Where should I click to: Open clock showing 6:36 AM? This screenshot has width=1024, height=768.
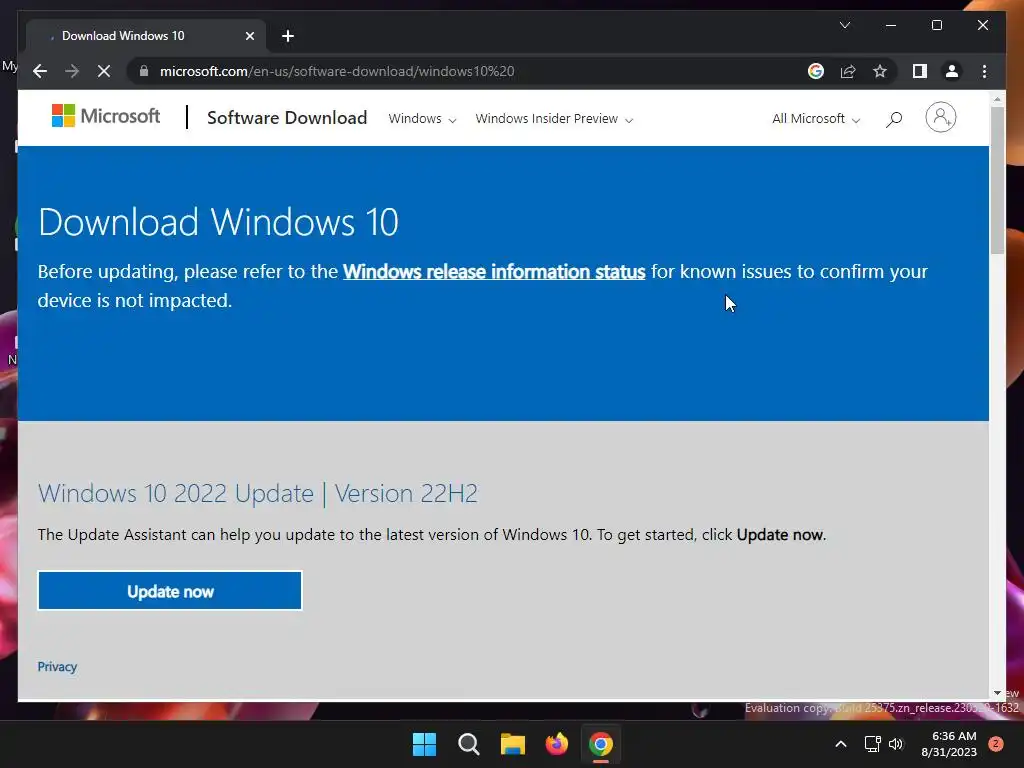(x=949, y=744)
